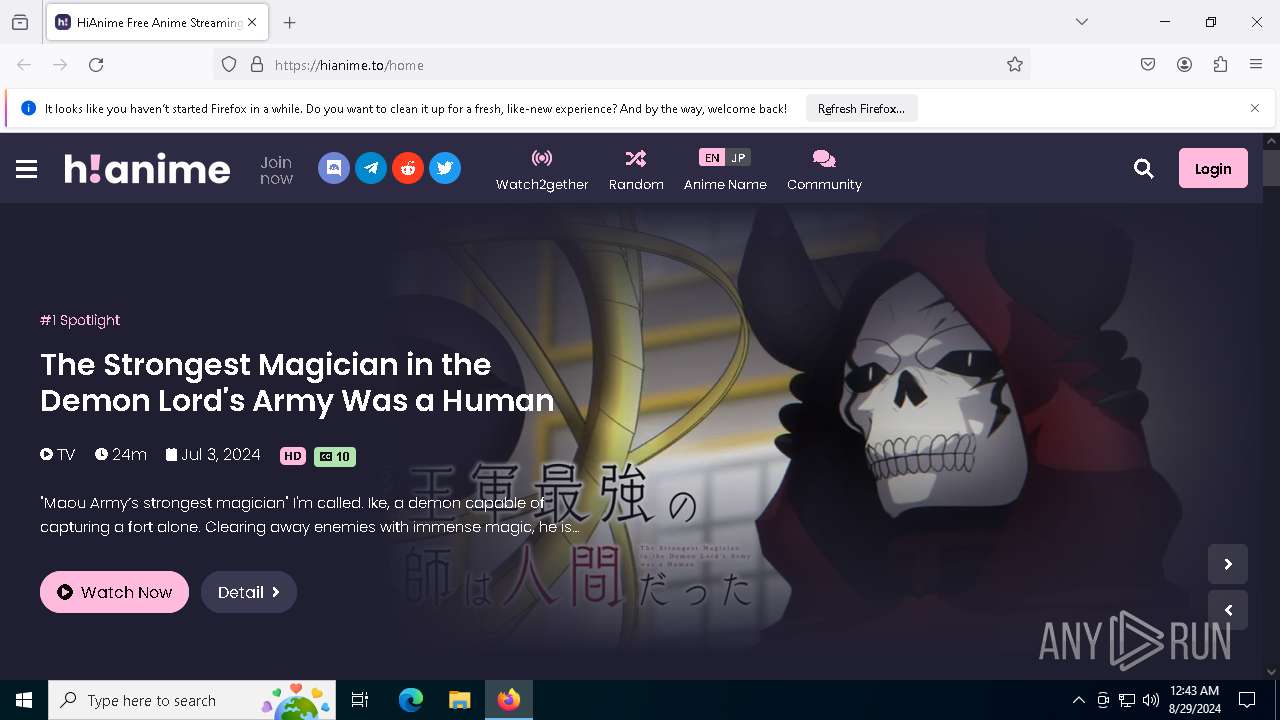Viewport: 1280px width, 720px height.
Task: Click the Login button
Action: tap(1213, 168)
